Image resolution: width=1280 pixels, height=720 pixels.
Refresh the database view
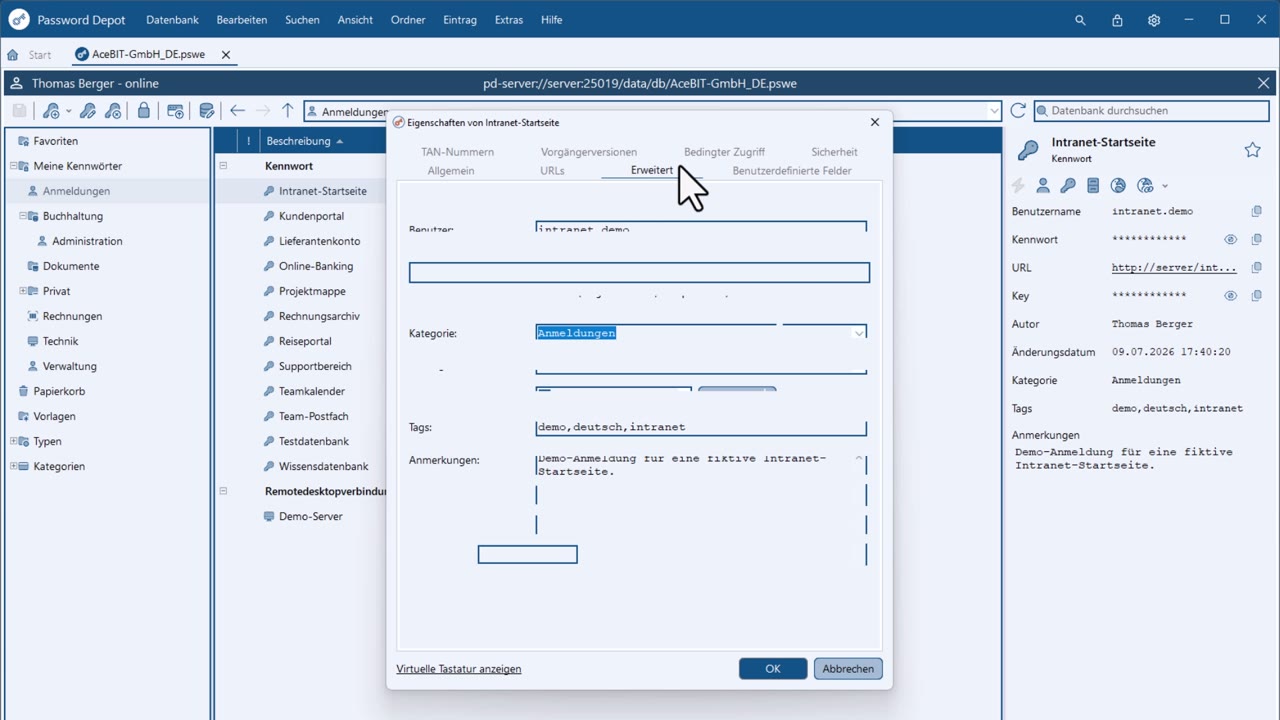(x=1018, y=111)
